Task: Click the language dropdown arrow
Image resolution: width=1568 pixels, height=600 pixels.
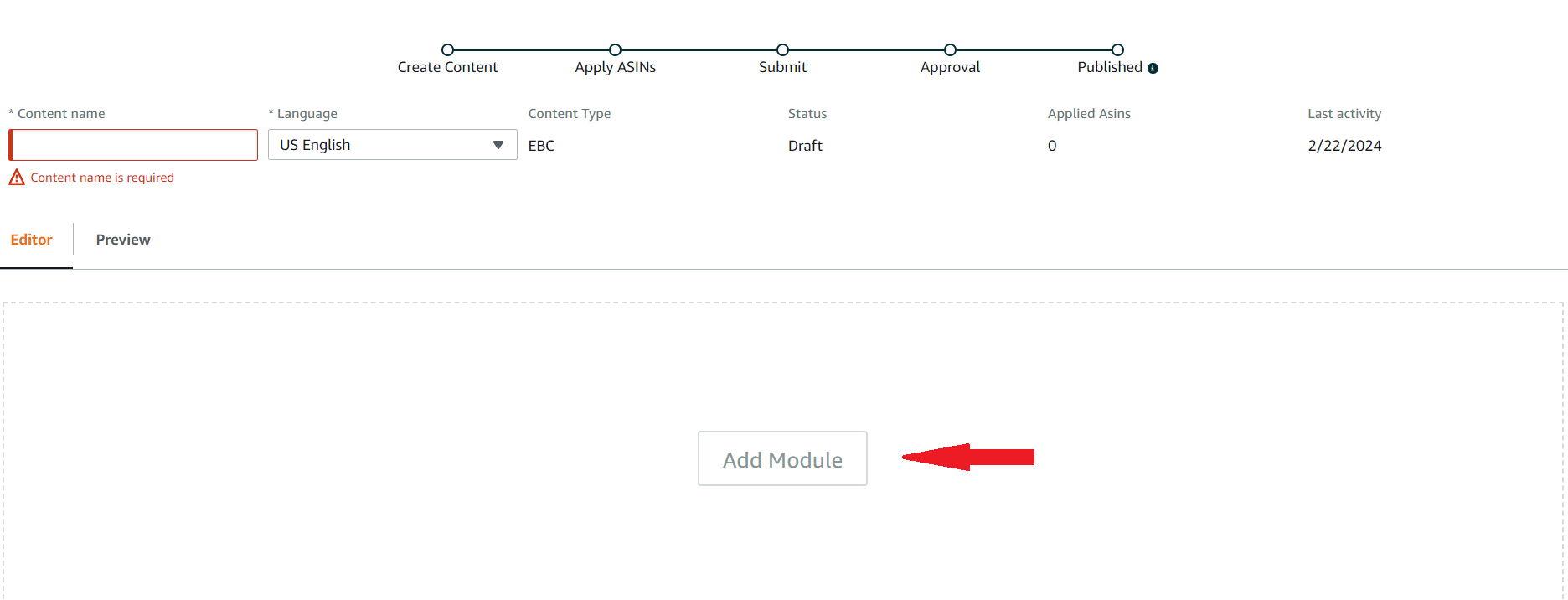Action: (498, 145)
